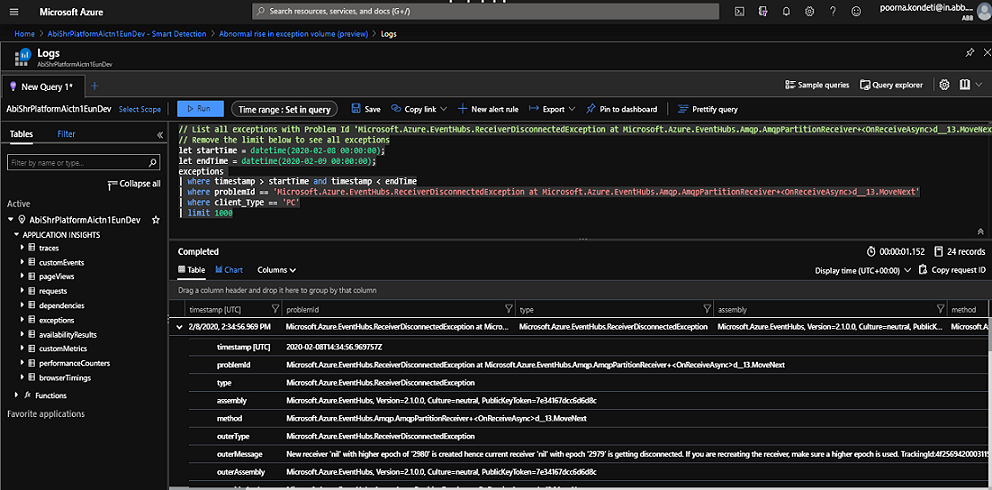Open the notifications bell
Screen dimensions: 992x490
pyautogui.click(x=786, y=11)
